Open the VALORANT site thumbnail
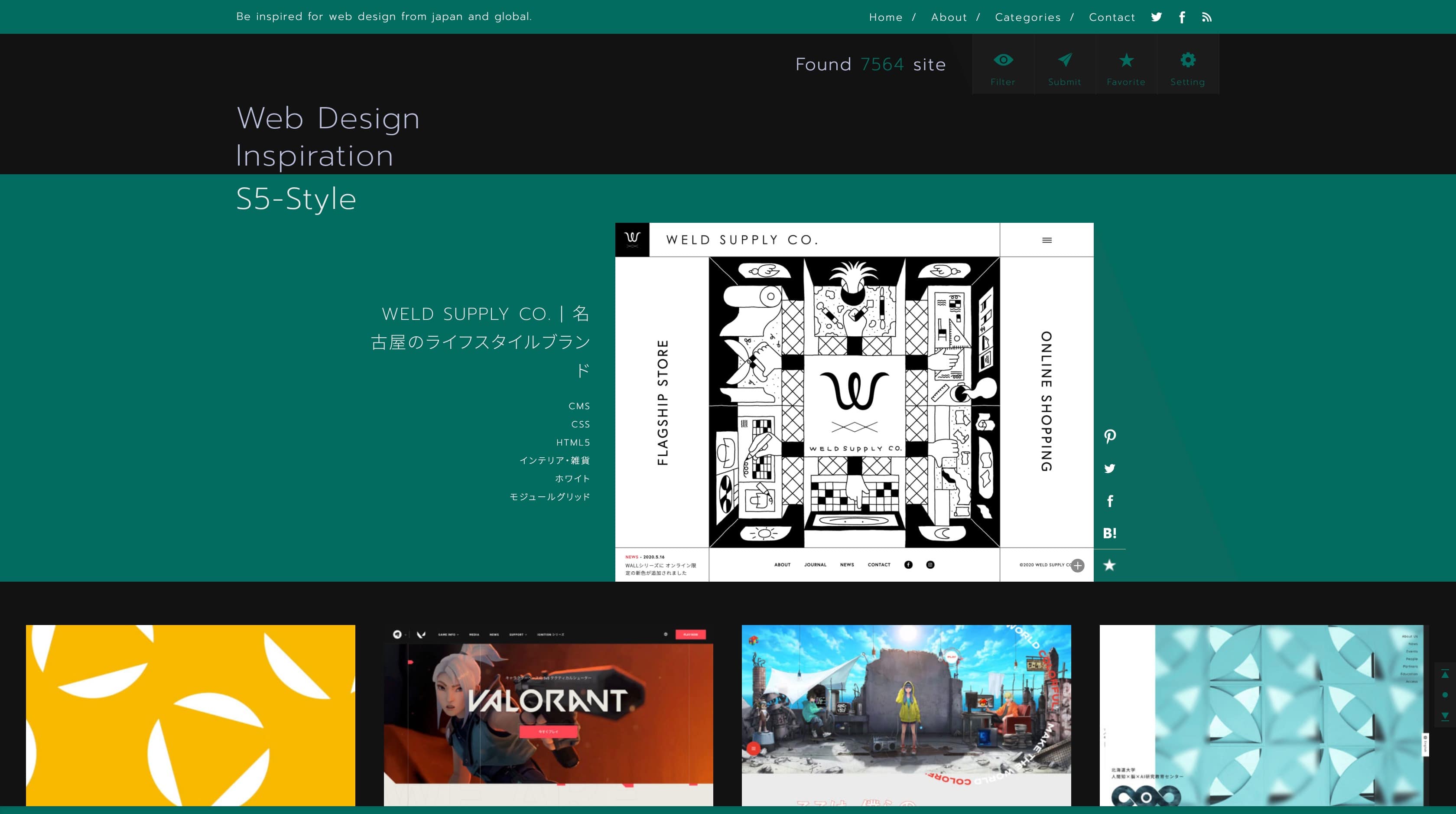 tap(548, 715)
